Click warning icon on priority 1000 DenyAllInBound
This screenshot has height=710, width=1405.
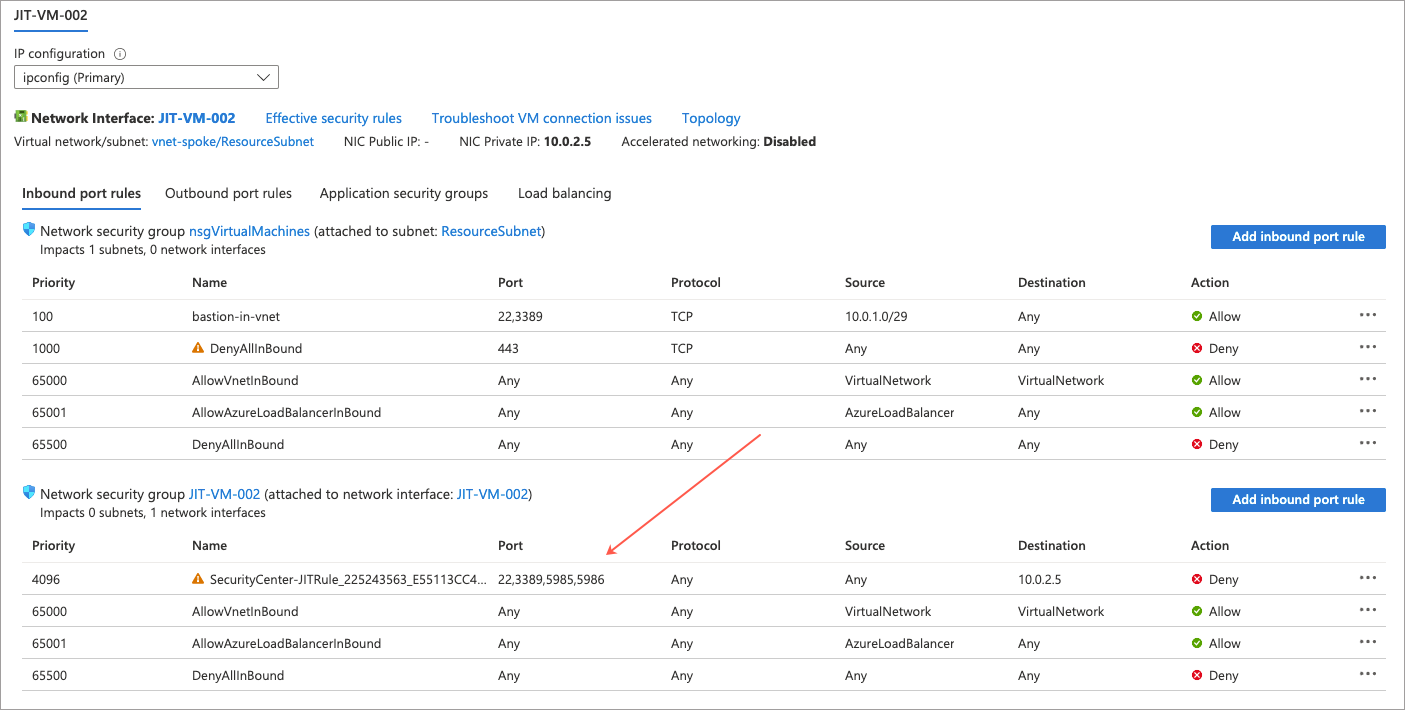click(x=198, y=348)
